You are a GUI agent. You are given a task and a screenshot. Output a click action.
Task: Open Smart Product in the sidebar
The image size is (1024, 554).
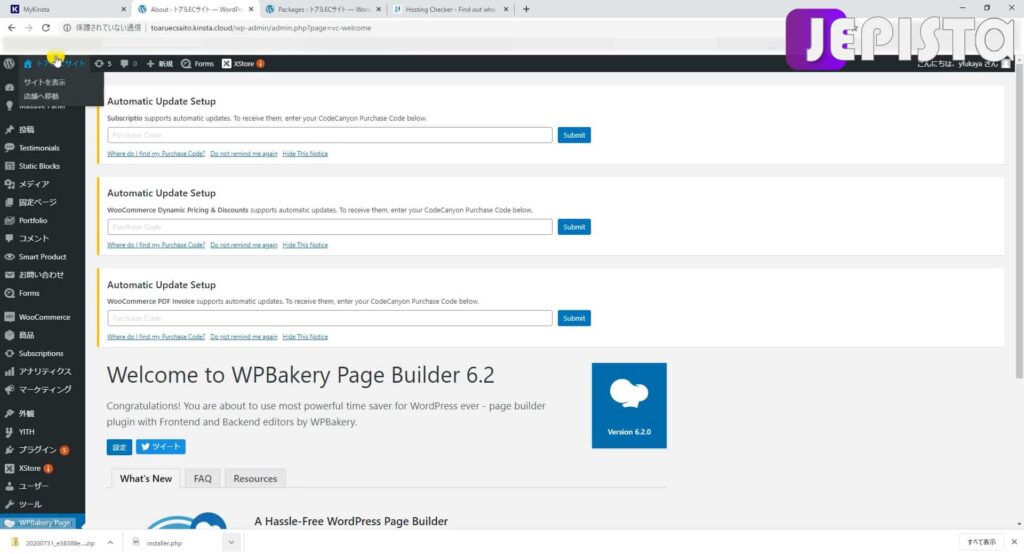click(x=42, y=257)
